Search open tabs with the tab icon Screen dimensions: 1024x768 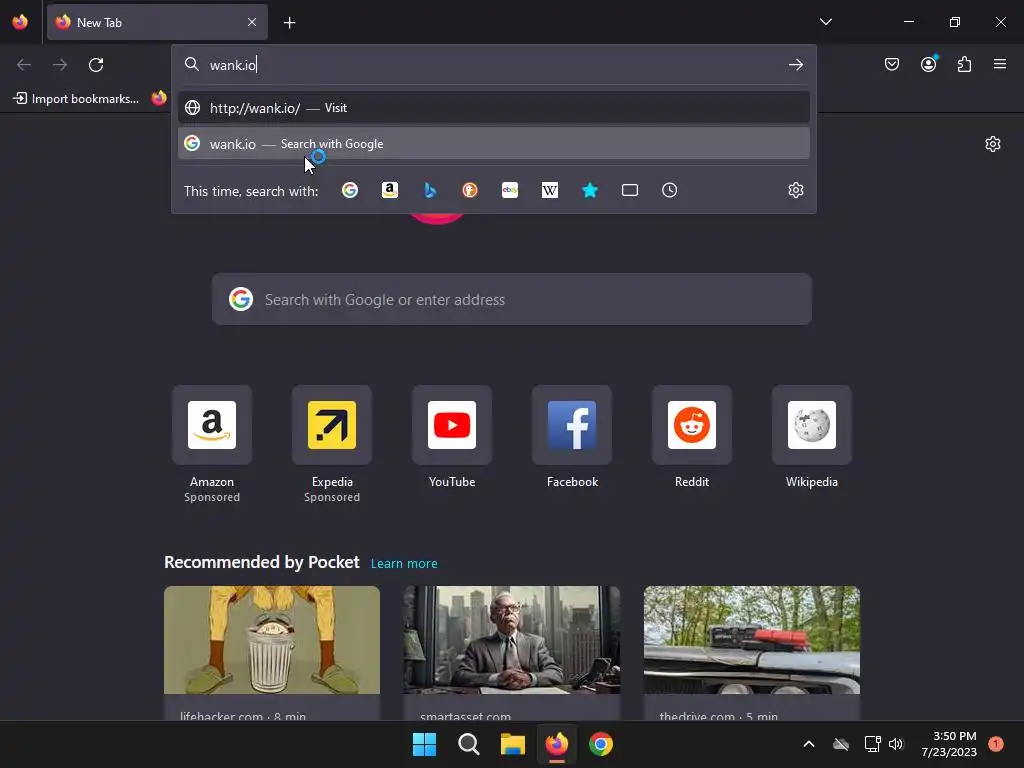point(630,190)
